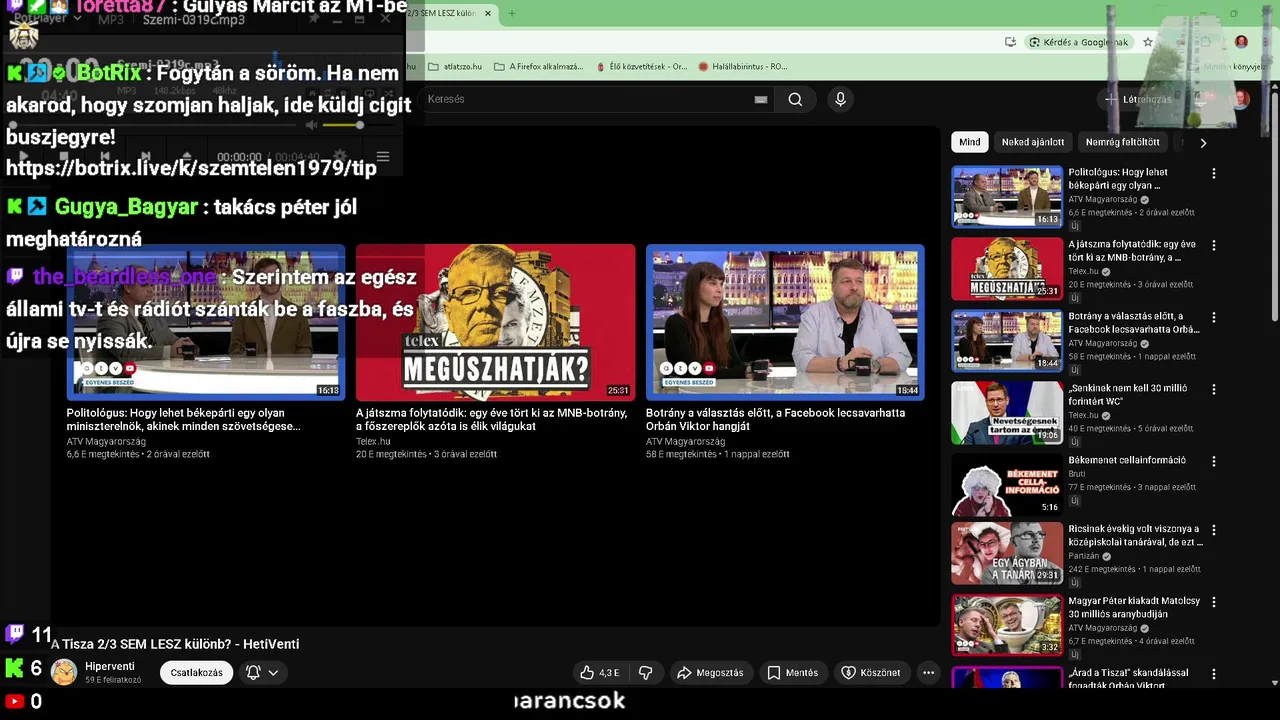Open options menu for Senkinek nem kell video
Viewport: 1280px width, 720px height.
point(1214,389)
